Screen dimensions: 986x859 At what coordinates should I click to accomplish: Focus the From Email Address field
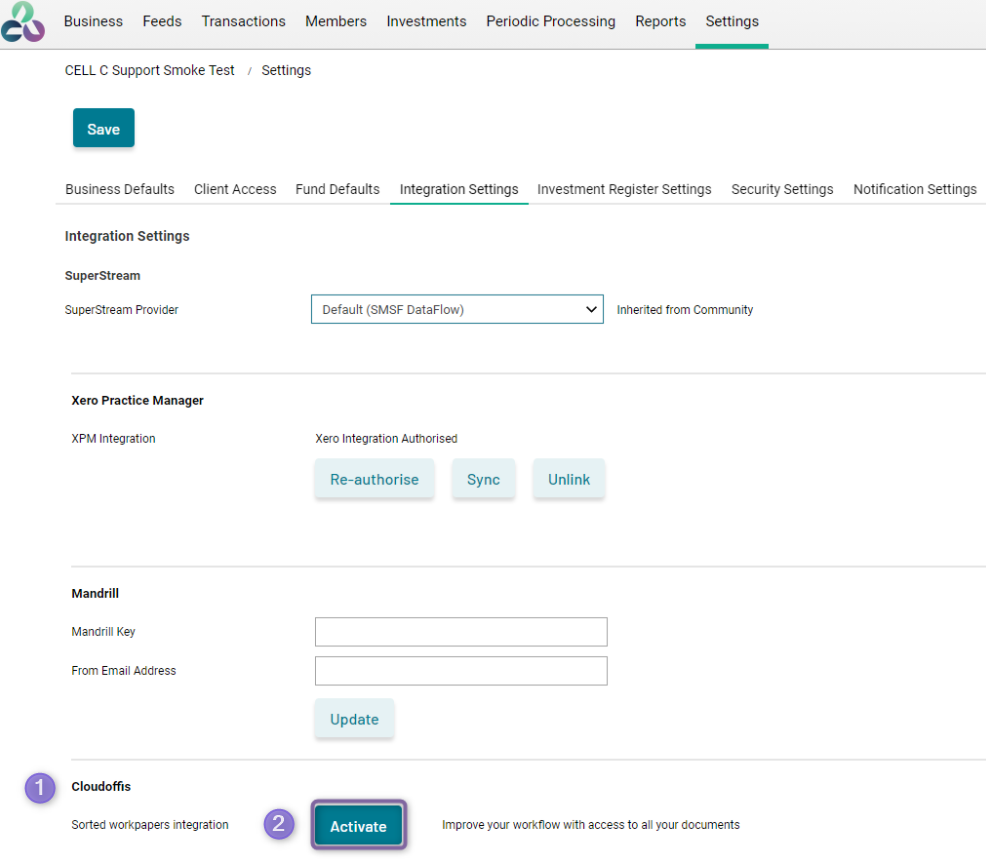[461, 671]
